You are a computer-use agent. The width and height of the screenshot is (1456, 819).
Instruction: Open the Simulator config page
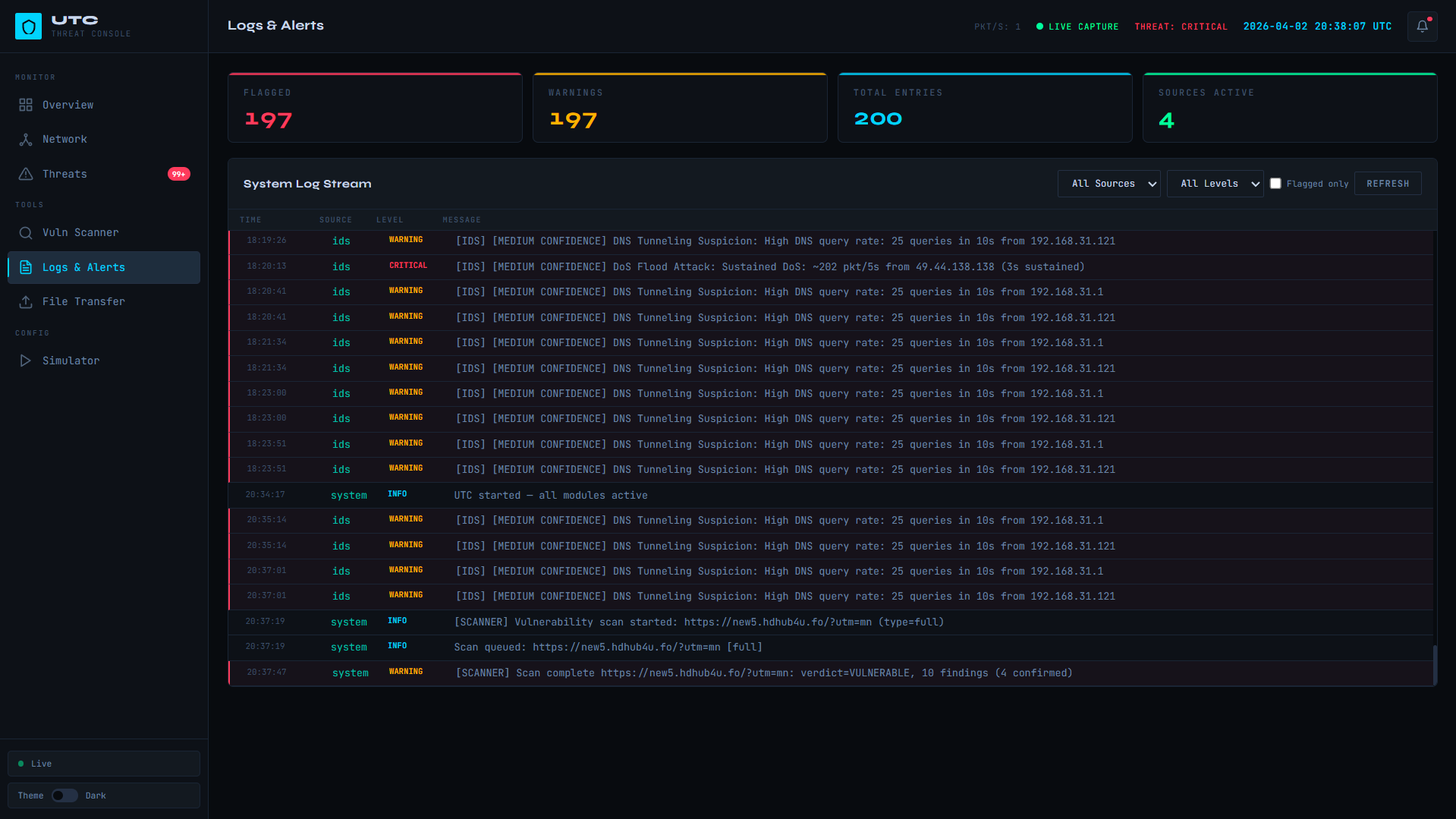(104, 361)
